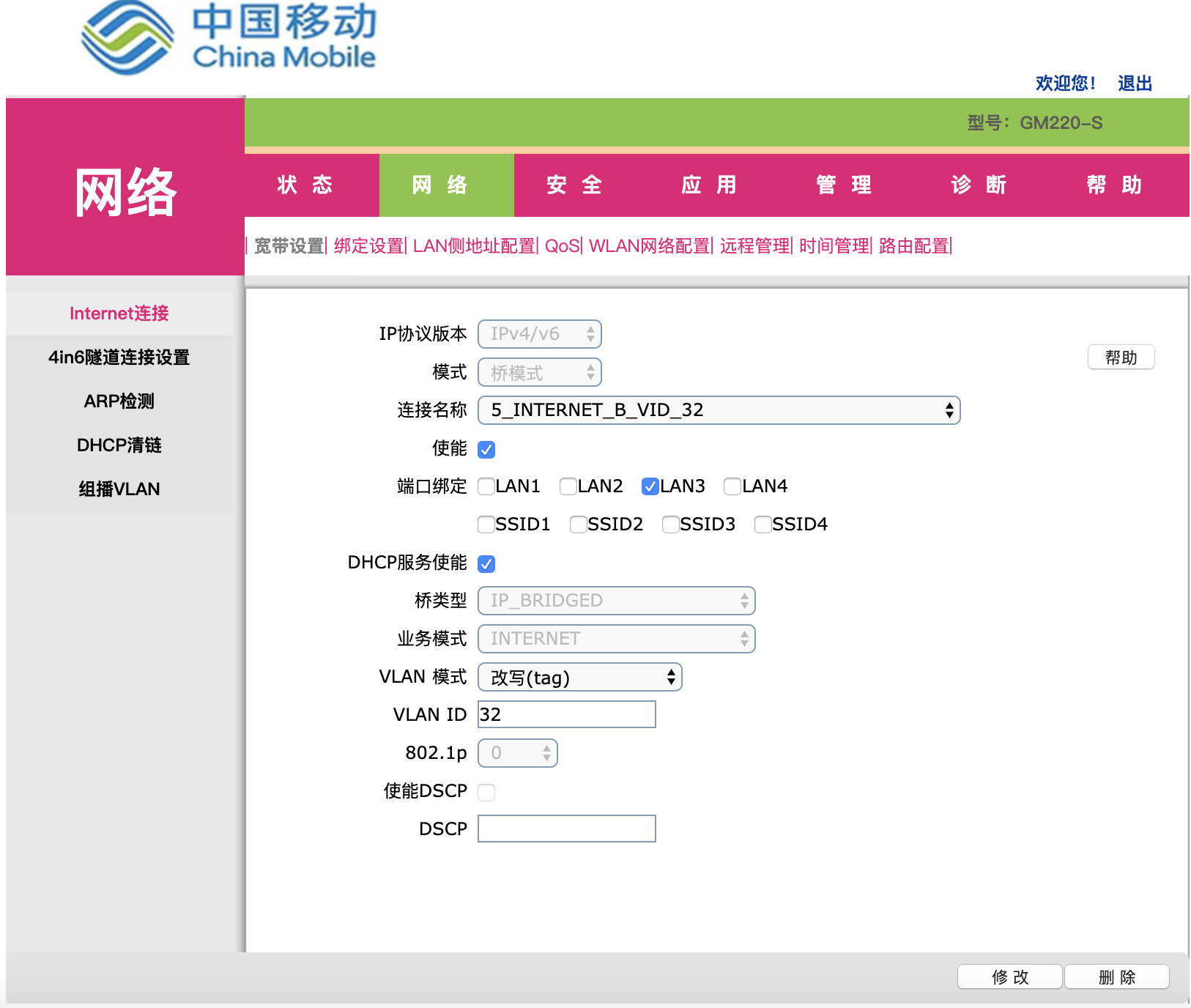This screenshot has width=1191, height=1008.
Task: Check LAN4 port binding
Action: pos(732,486)
